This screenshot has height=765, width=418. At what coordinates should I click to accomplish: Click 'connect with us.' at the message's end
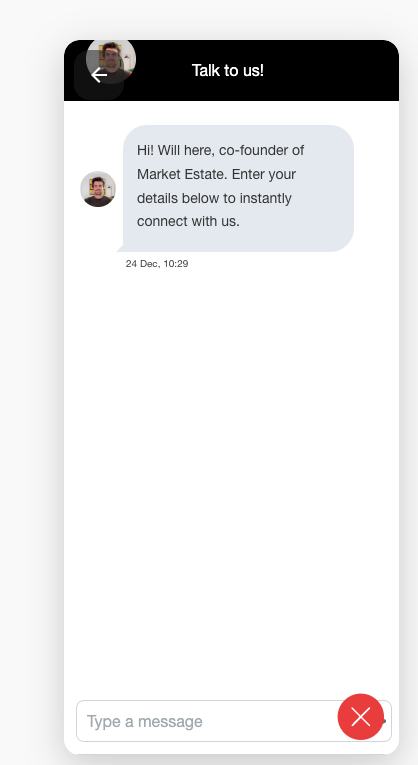point(188,221)
